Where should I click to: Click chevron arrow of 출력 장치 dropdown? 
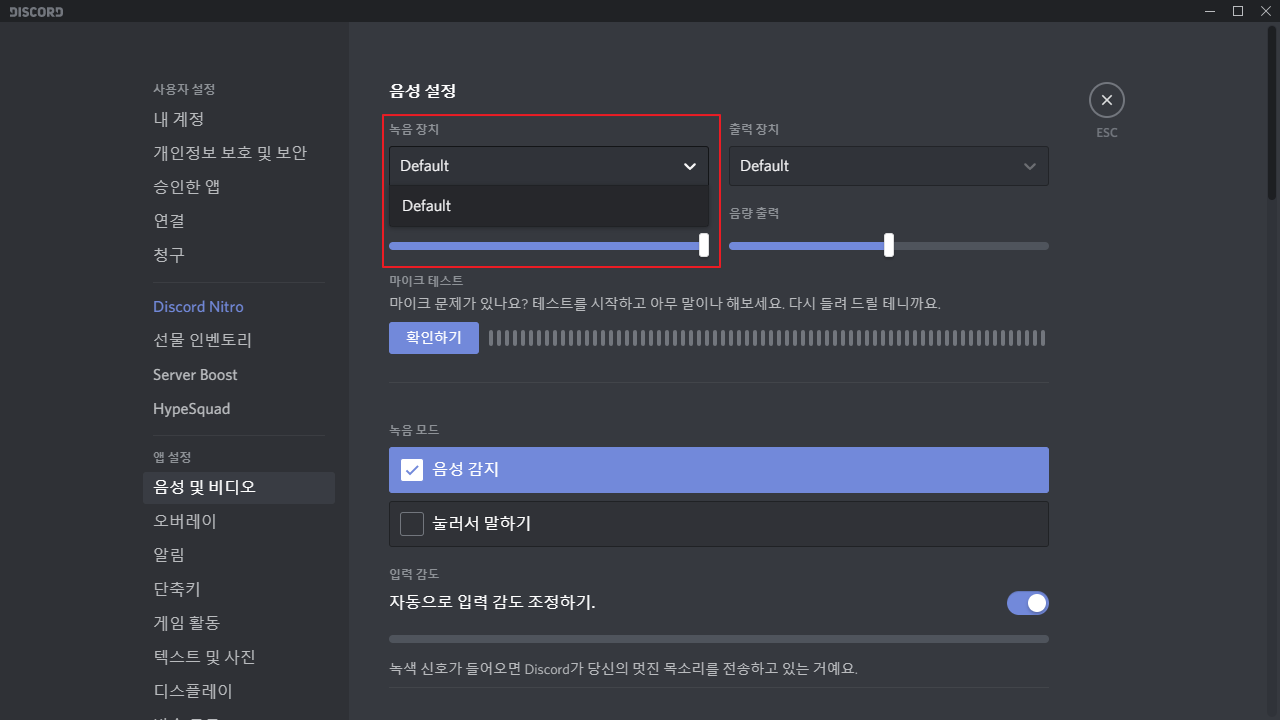tap(1030, 166)
